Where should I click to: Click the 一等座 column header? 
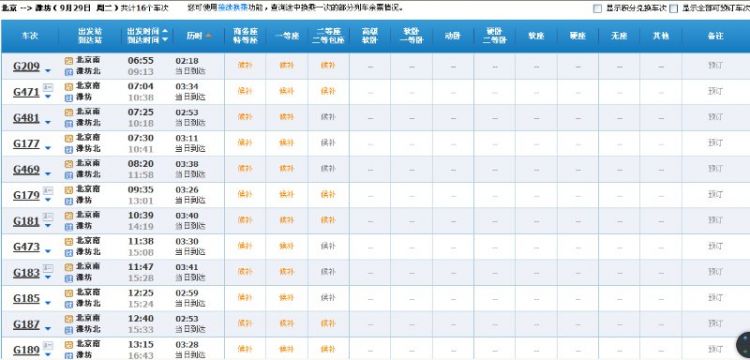287,36
